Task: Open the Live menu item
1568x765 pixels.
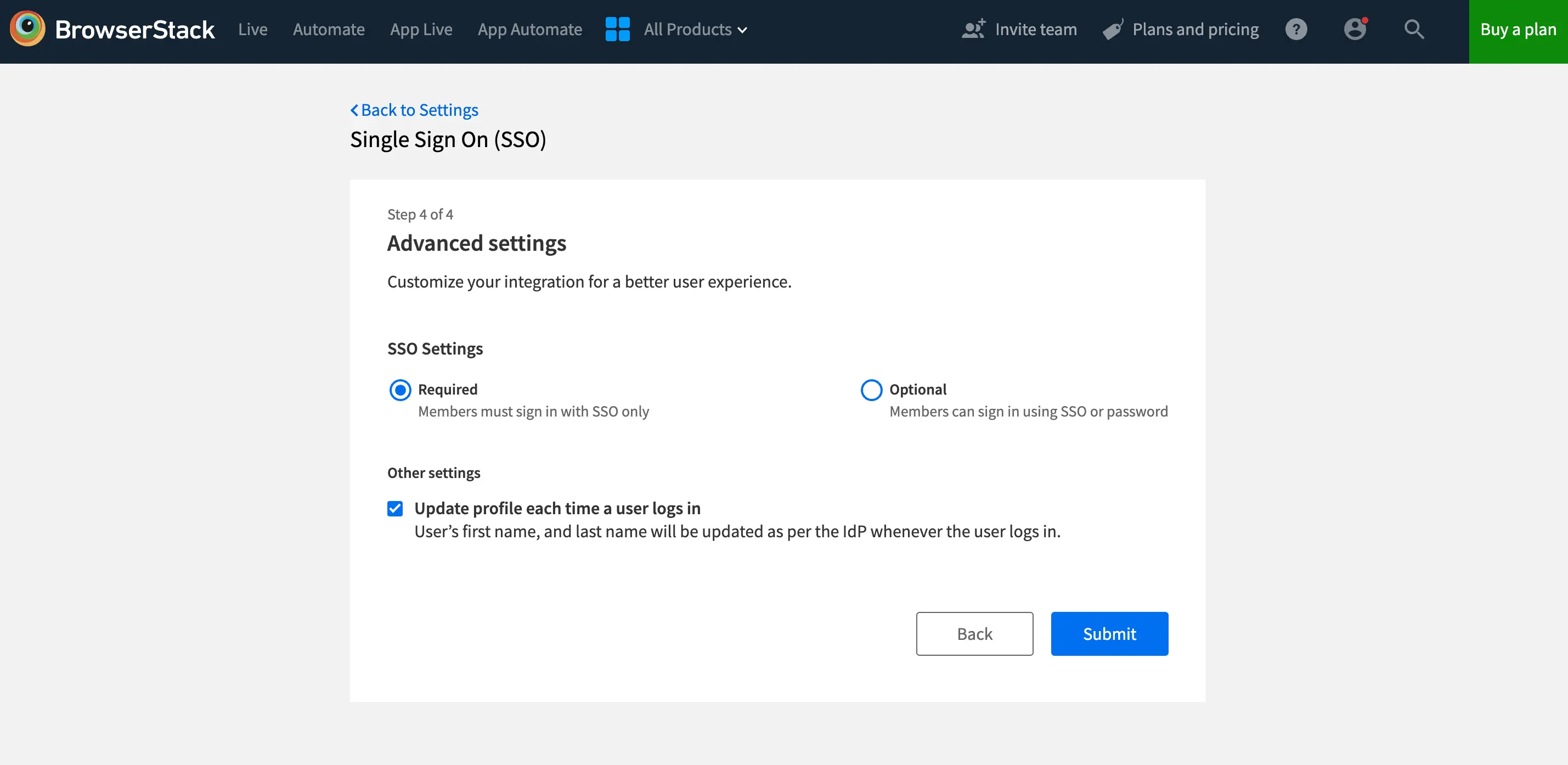Action: pyautogui.click(x=252, y=29)
